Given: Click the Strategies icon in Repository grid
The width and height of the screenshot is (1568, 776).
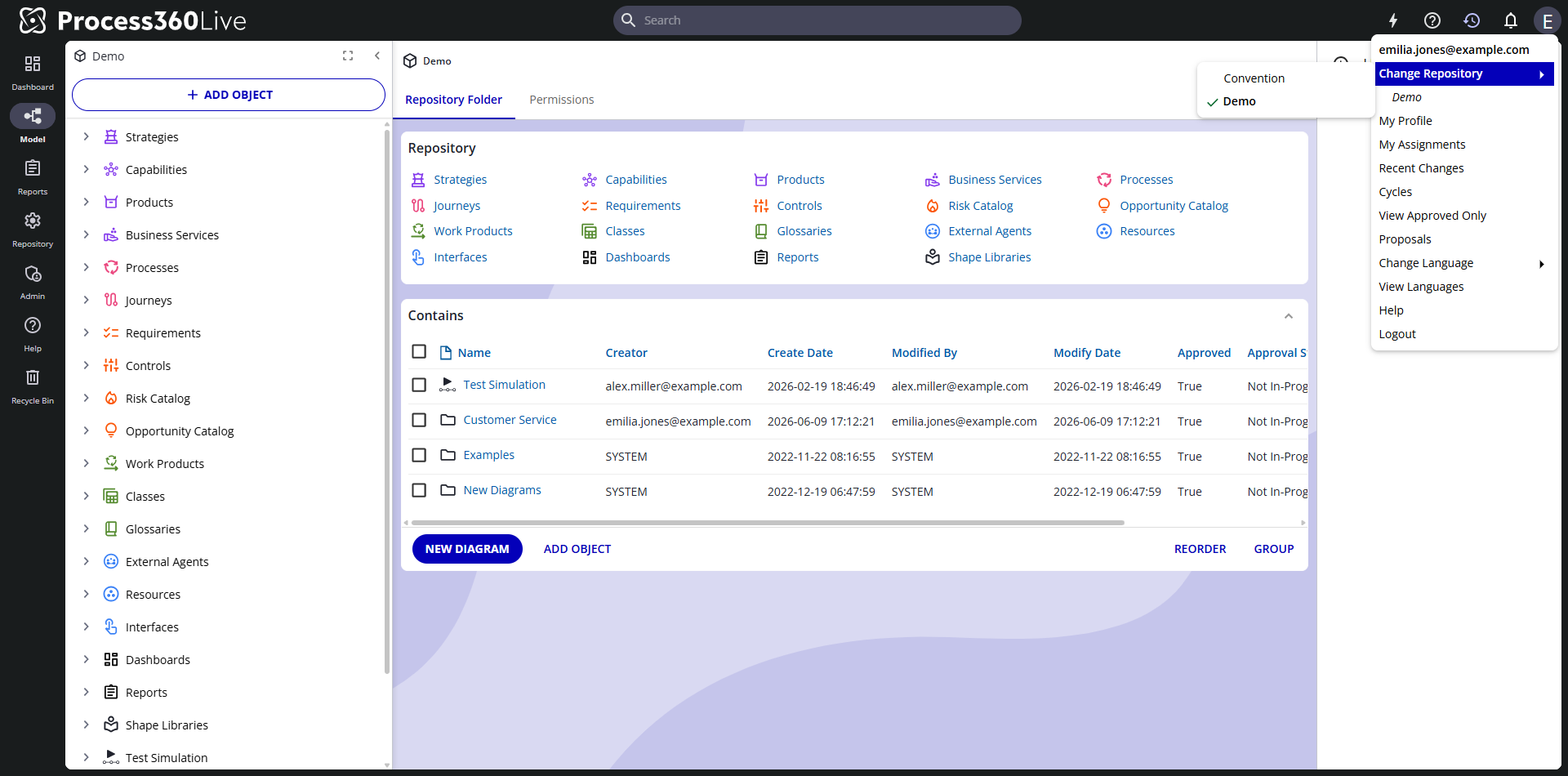Looking at the screenshot, I should [x=418, y=180].
